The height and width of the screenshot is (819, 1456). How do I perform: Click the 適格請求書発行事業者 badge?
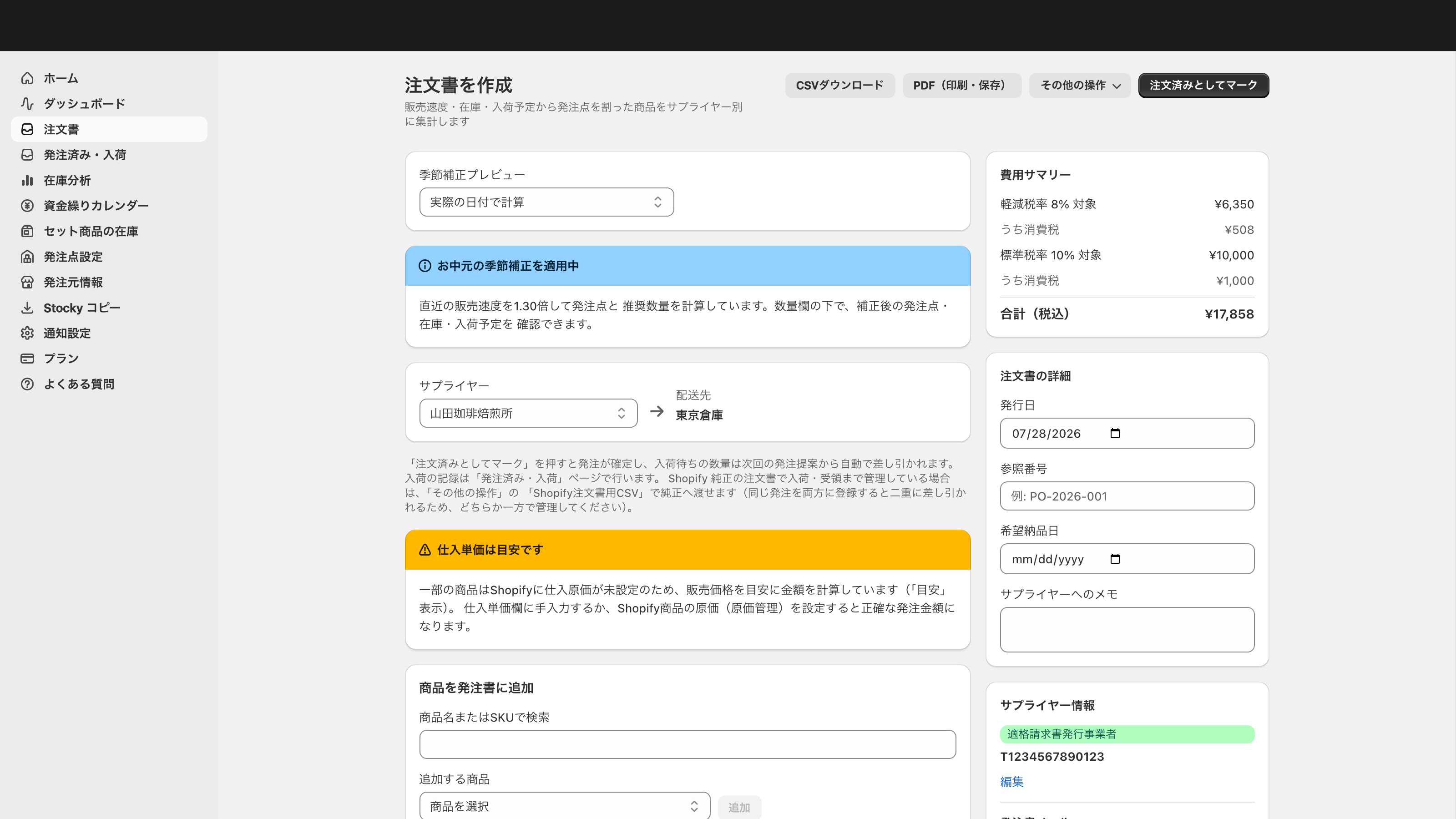tap(1127, 734)
